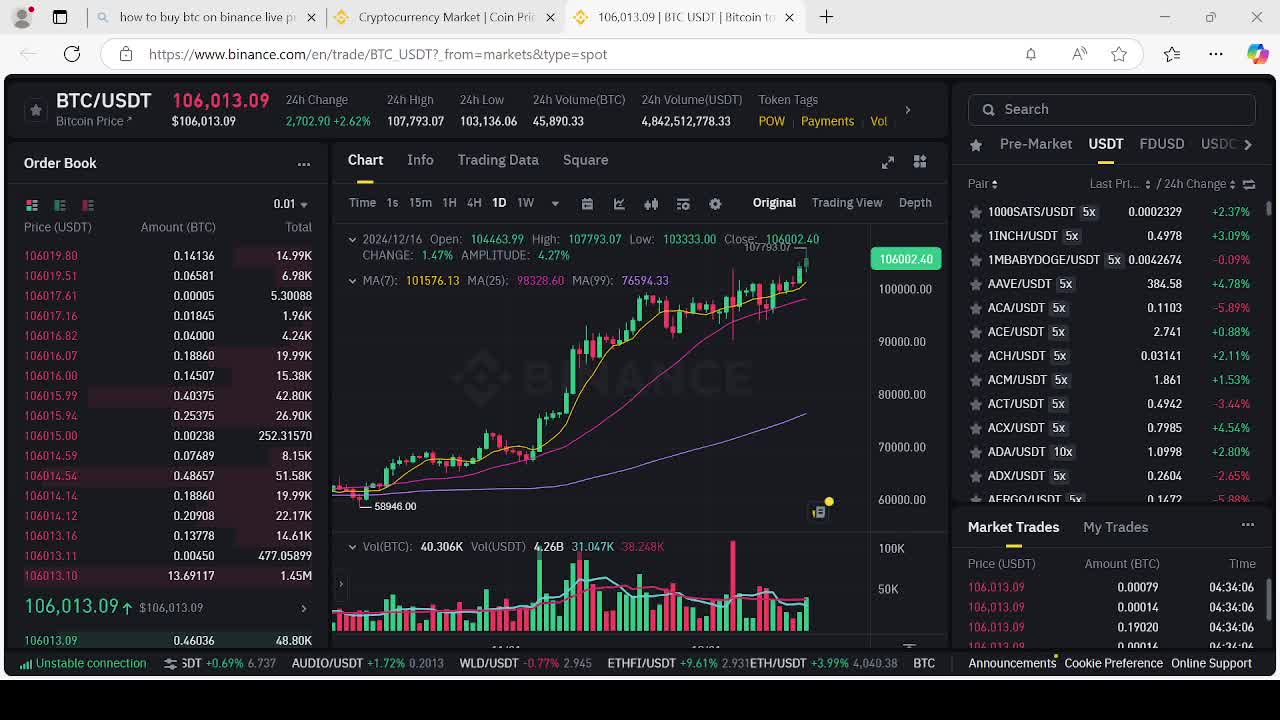Select the Pre-Market tab
Screen dimensions: 1280x720
pyautogui.click(x=1036, y=144)
